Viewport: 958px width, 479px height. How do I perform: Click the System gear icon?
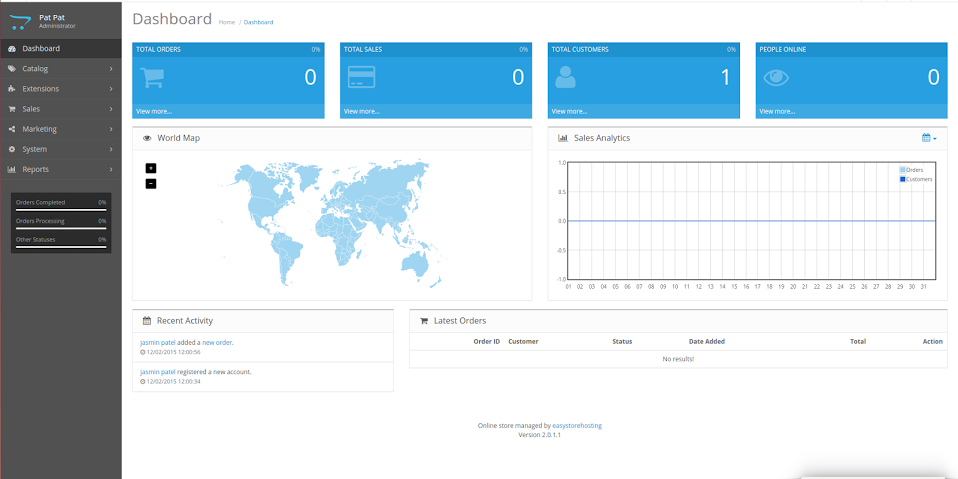(x=12, y=150)
